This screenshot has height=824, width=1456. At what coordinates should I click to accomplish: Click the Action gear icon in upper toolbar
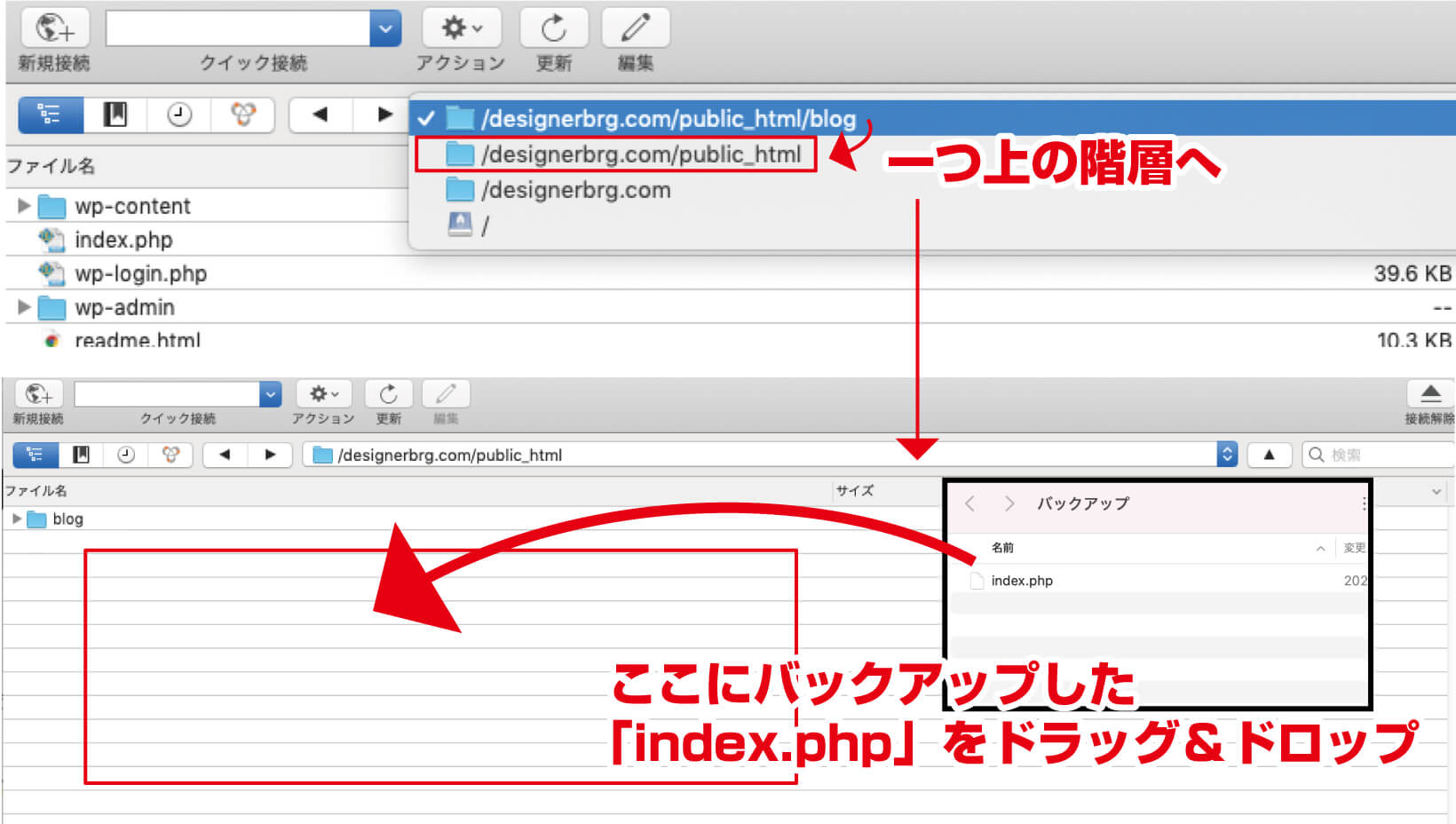click(x=461, y=28)
